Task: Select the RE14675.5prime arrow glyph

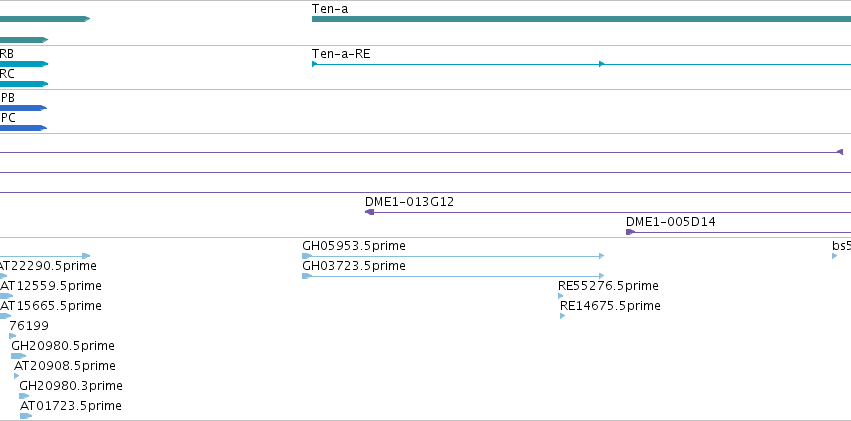Action: 563,316
